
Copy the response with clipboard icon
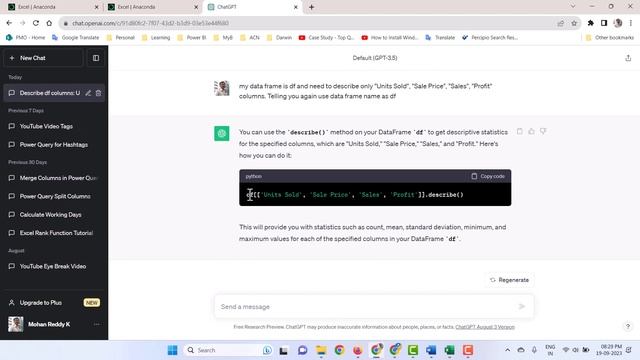point(520,131)
